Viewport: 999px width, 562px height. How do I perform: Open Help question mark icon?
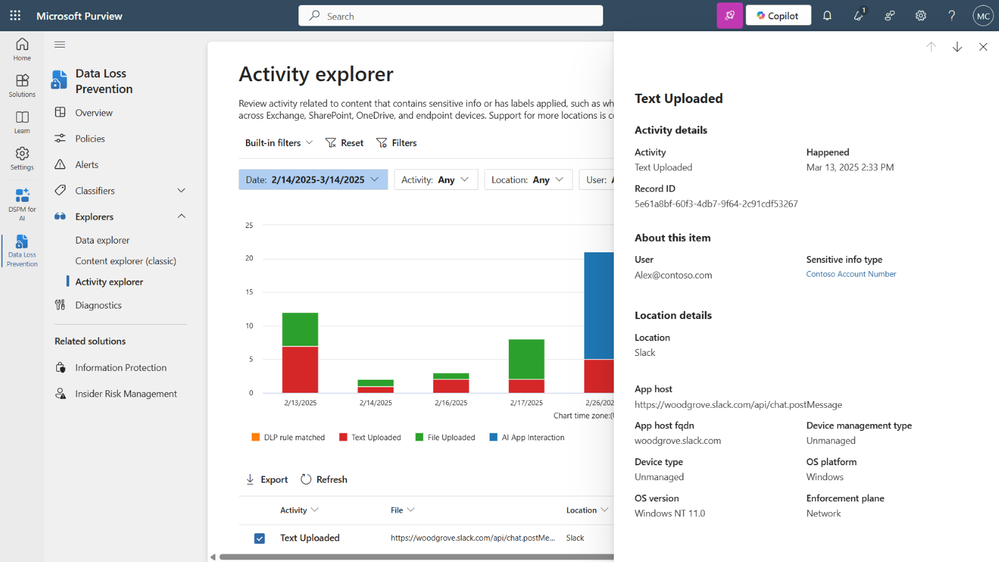tap(952, 15)
